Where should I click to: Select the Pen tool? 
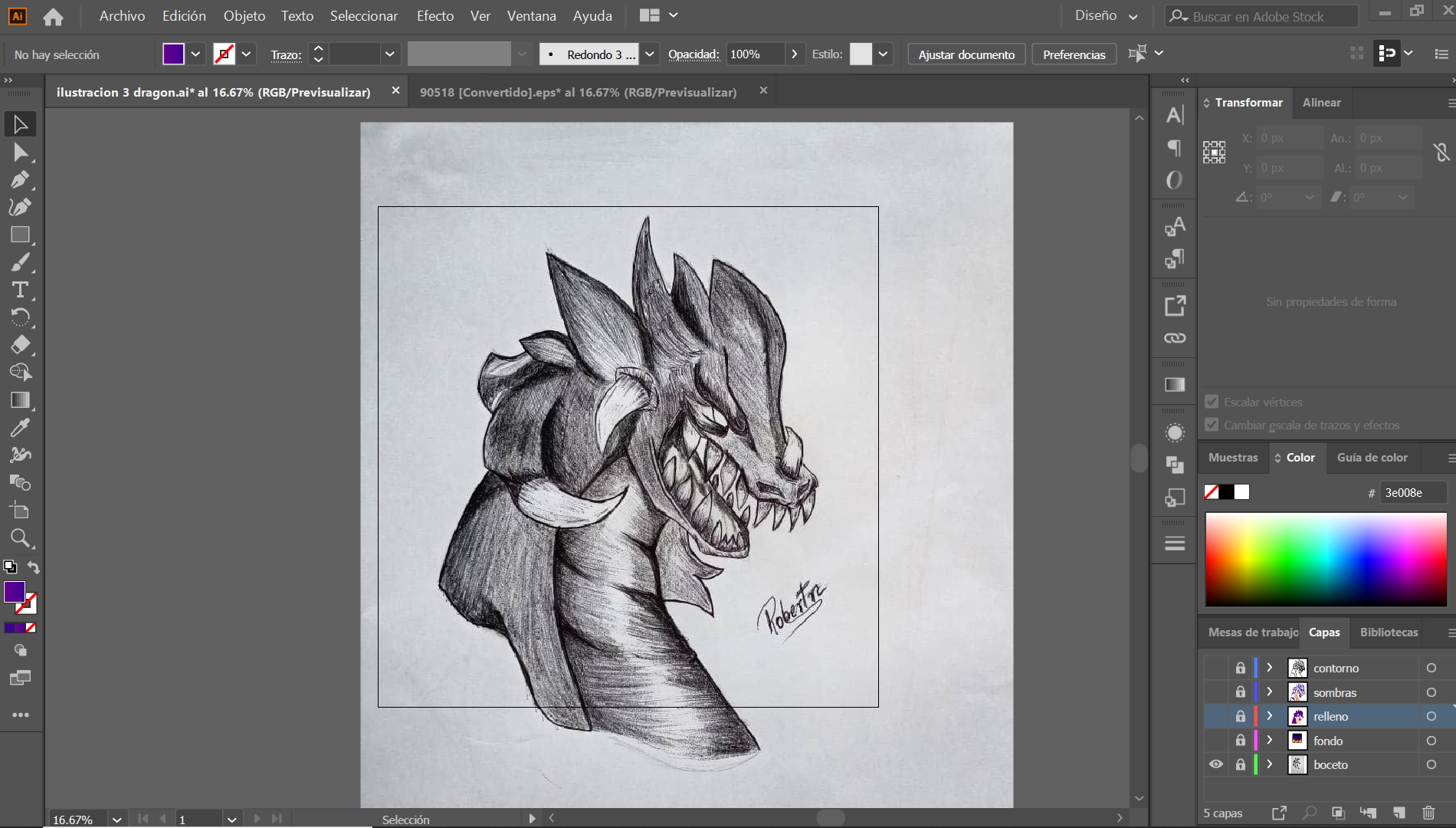(x=21, y=180)
